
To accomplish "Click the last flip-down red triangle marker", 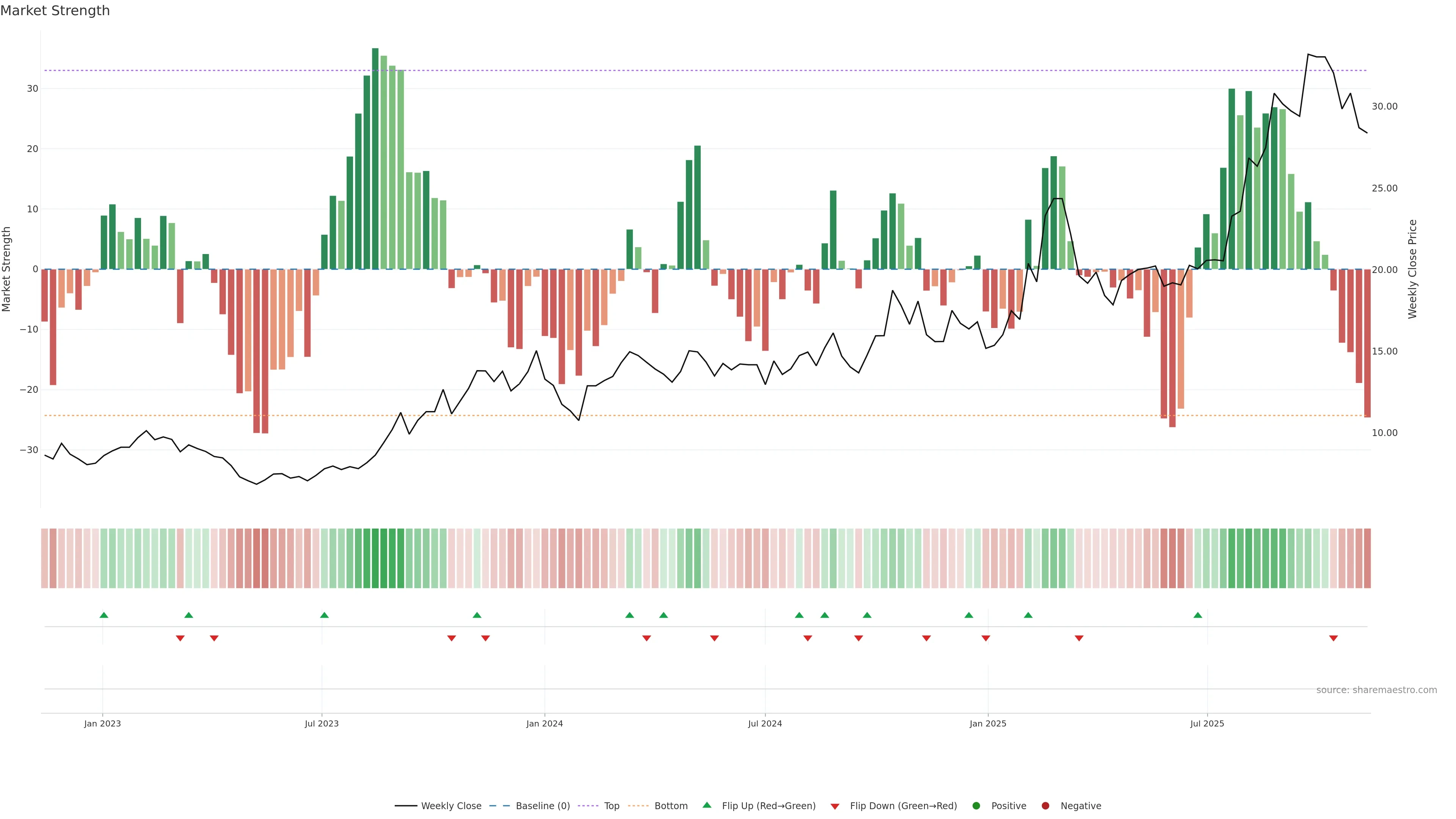I will 1334,638.
